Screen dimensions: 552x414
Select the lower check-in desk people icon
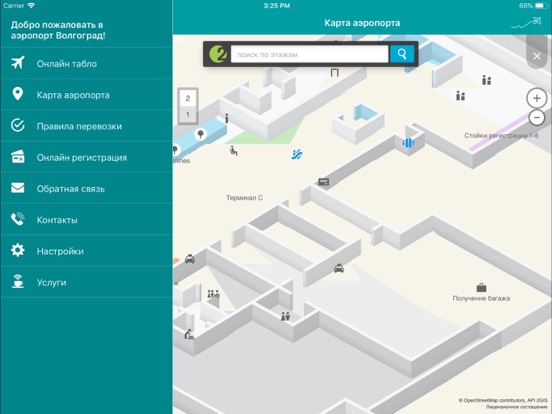460,95
